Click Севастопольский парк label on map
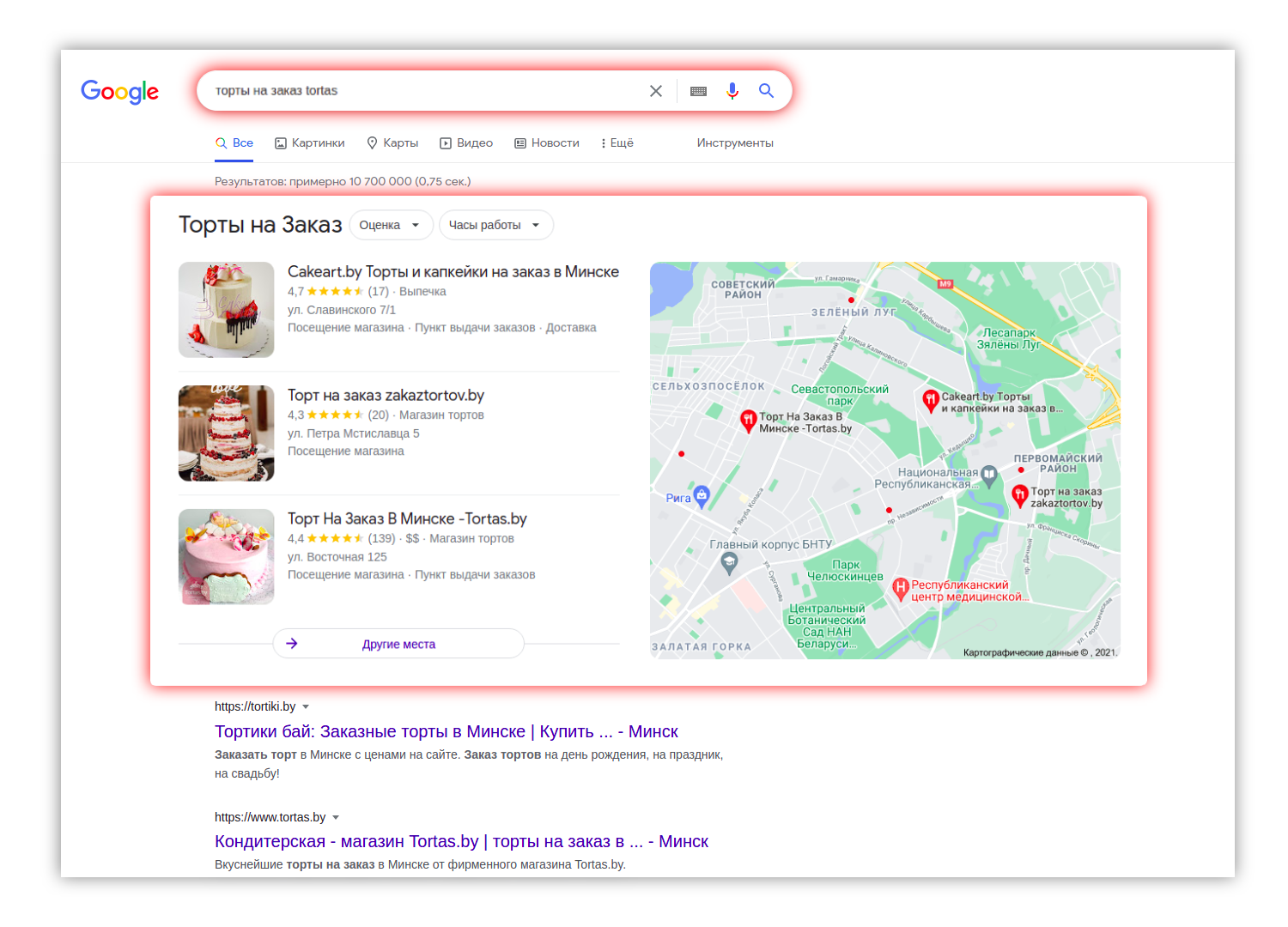The image size is (1288, 927). click(x=840, y=395)
